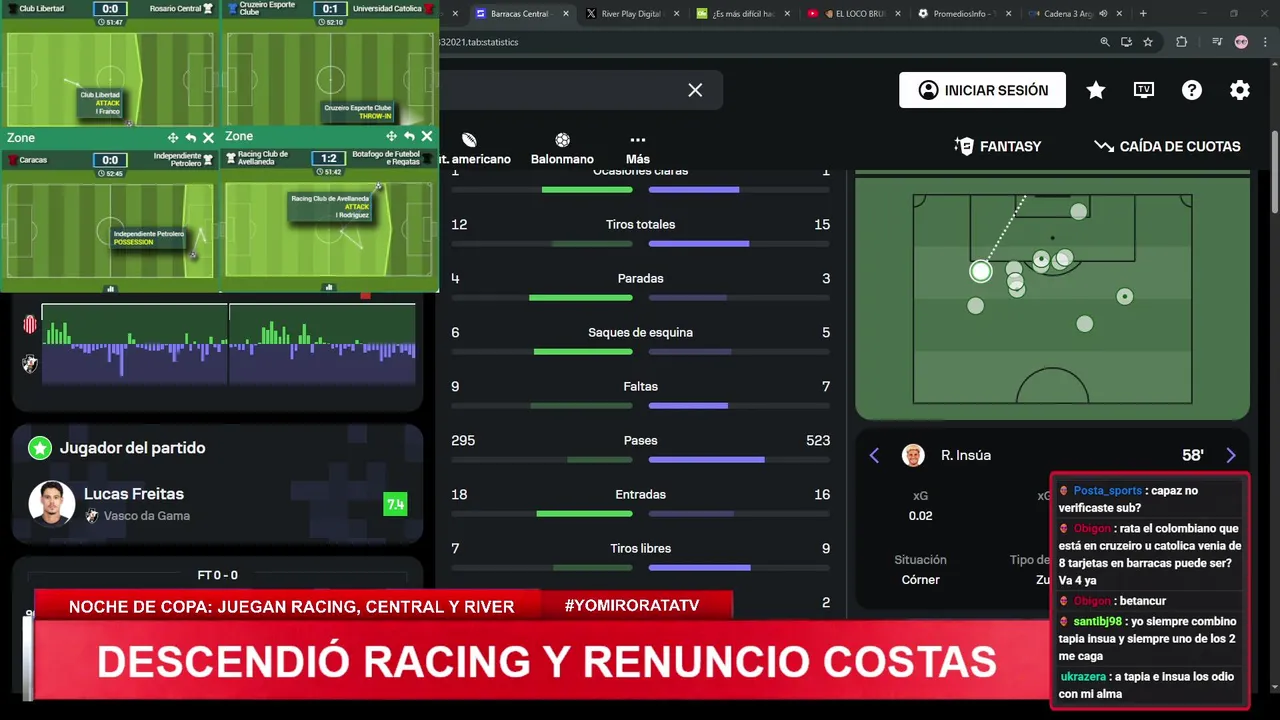Open the FANTASY link
Image resolution: width=1280 pixels, height=720 pixels.
click(x=998, y=146)
